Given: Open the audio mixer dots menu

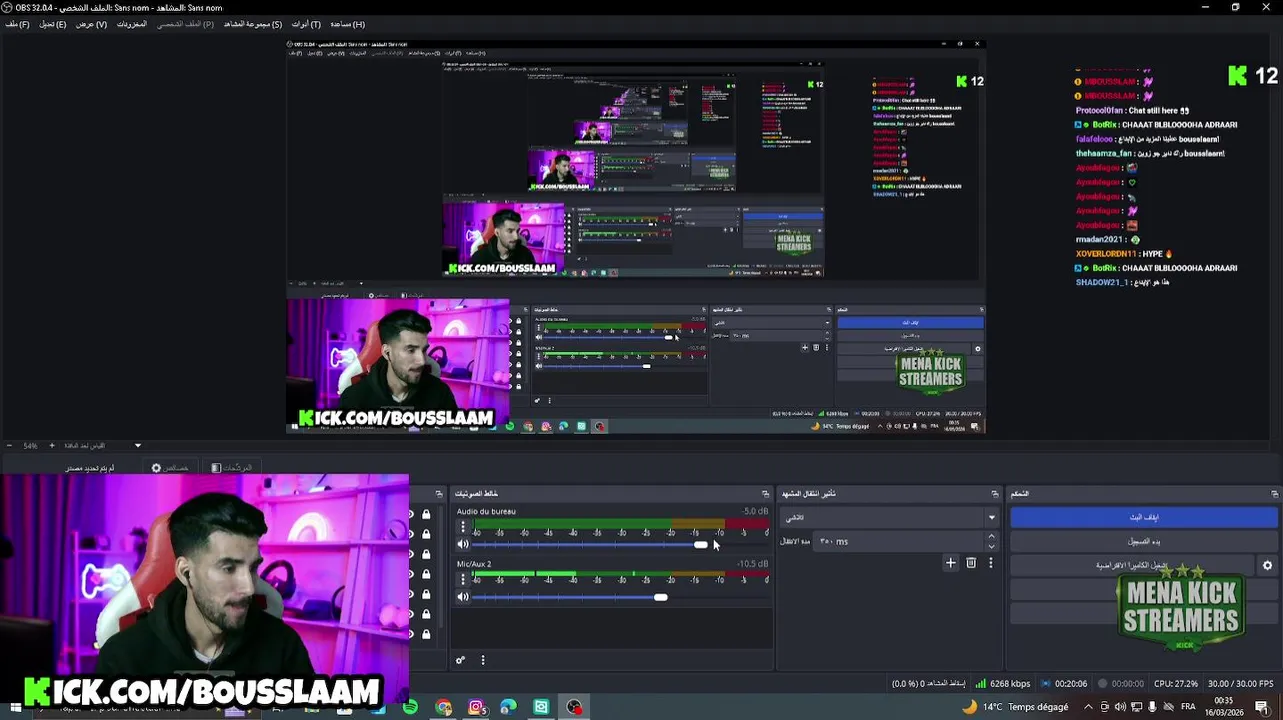Looking at the screenshot, I should point(483,660).
